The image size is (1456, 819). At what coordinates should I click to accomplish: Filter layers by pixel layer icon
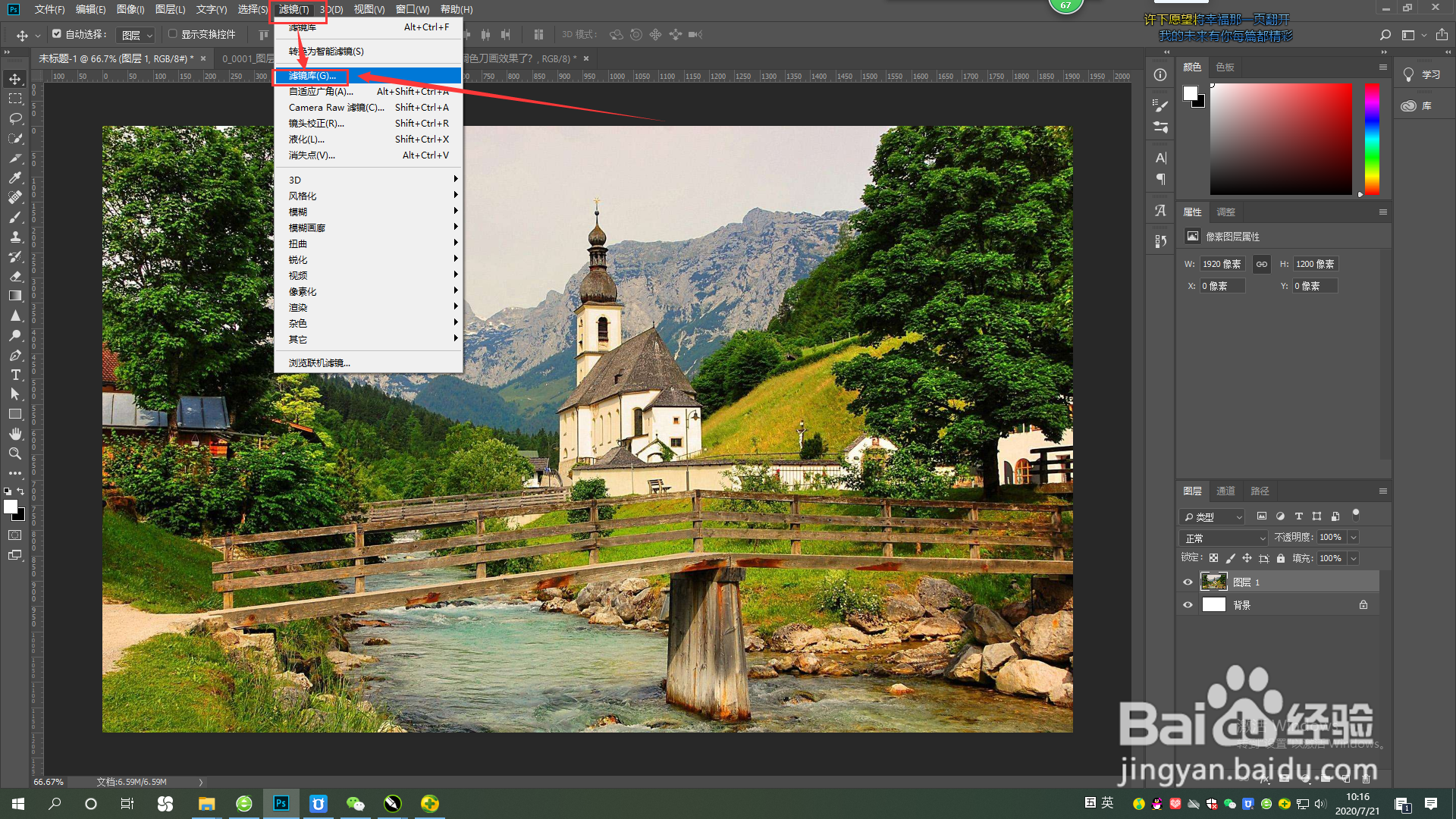[1262, 516]
